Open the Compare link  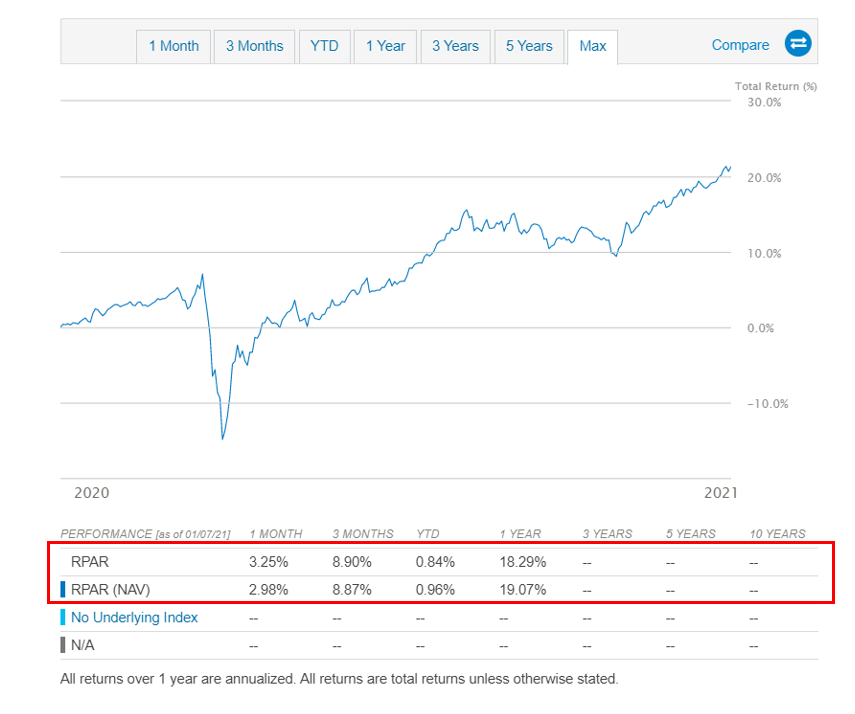click(740, 45)
